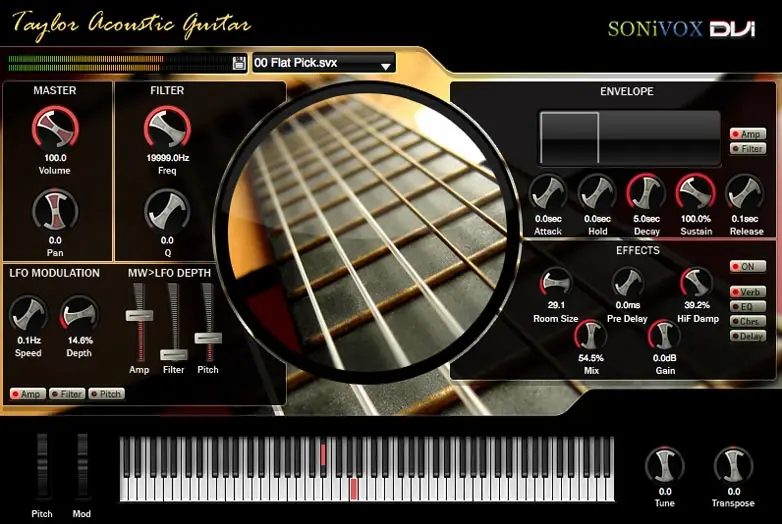Click the Pitch bend wheel
Screen dimensions: 782x524
tap(42, 466)
